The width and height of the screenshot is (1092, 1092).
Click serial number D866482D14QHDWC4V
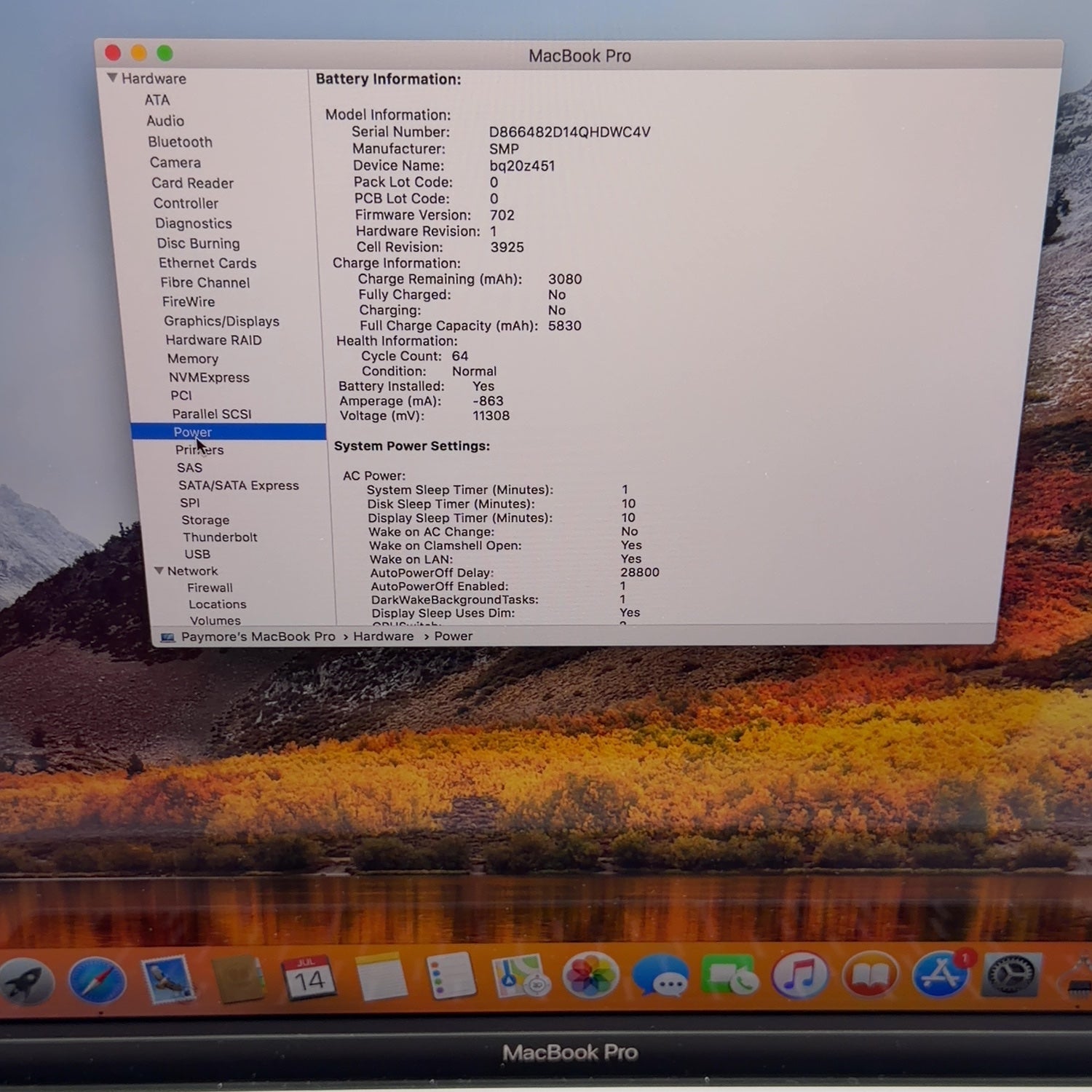tap(570, 132)
